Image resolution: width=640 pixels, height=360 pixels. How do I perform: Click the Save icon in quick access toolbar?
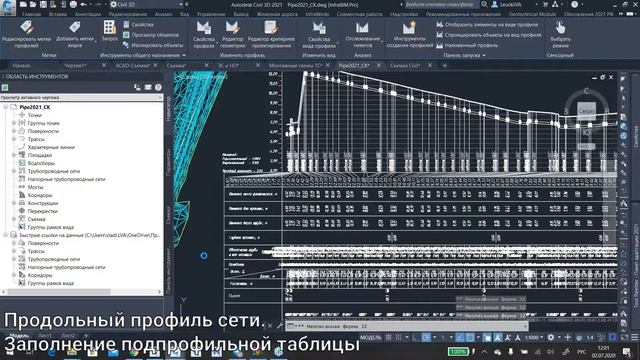43,4
